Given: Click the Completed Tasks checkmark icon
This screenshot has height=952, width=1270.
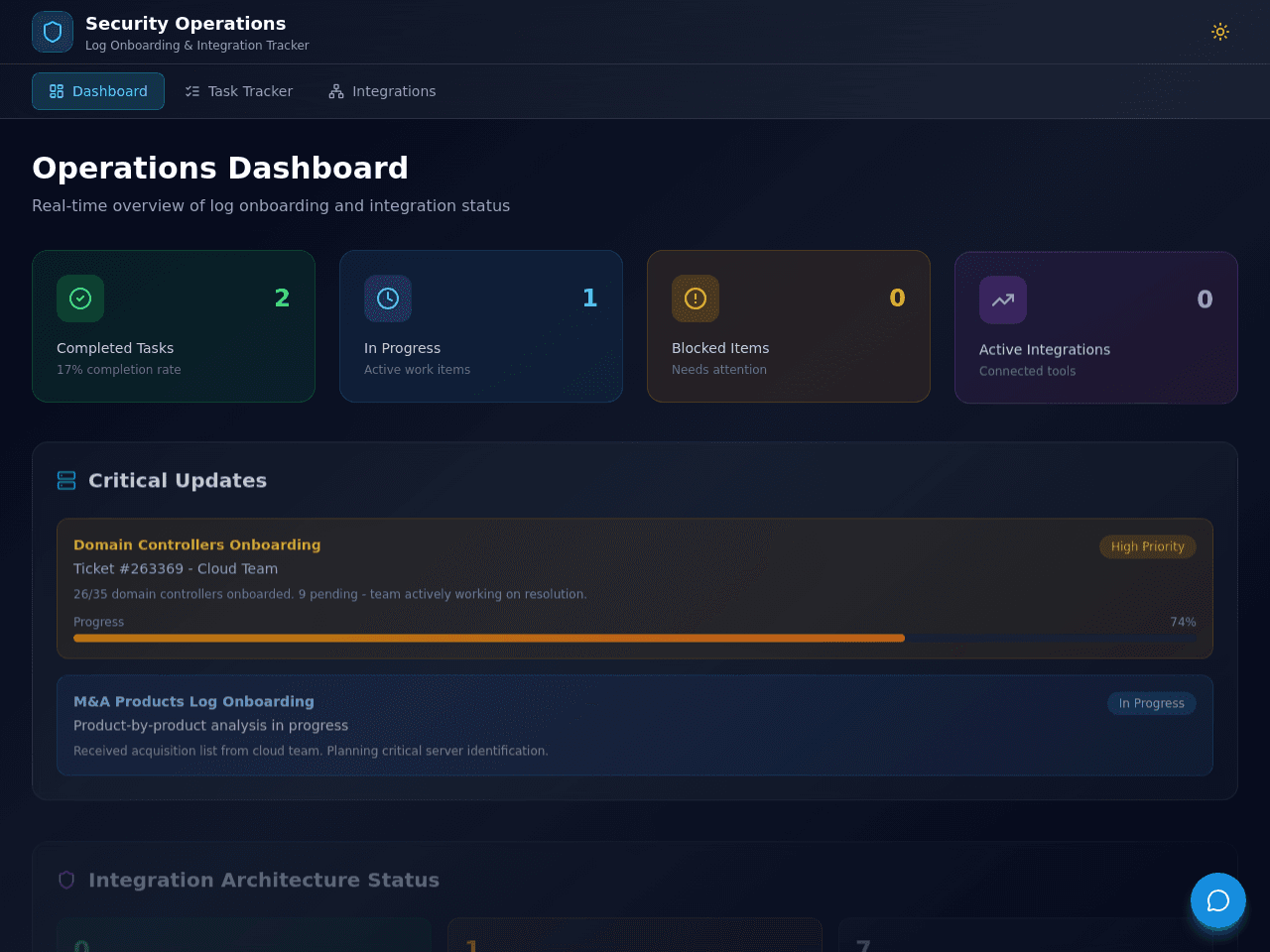Looking at the screenshot, I should [80, 298].
